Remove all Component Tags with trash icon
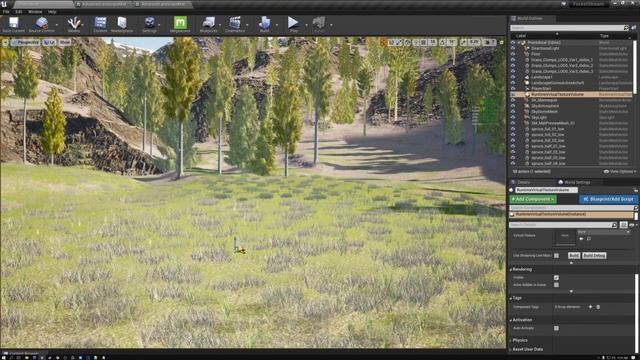The height and width of the screenshot is (360, 640). [598, 307]
